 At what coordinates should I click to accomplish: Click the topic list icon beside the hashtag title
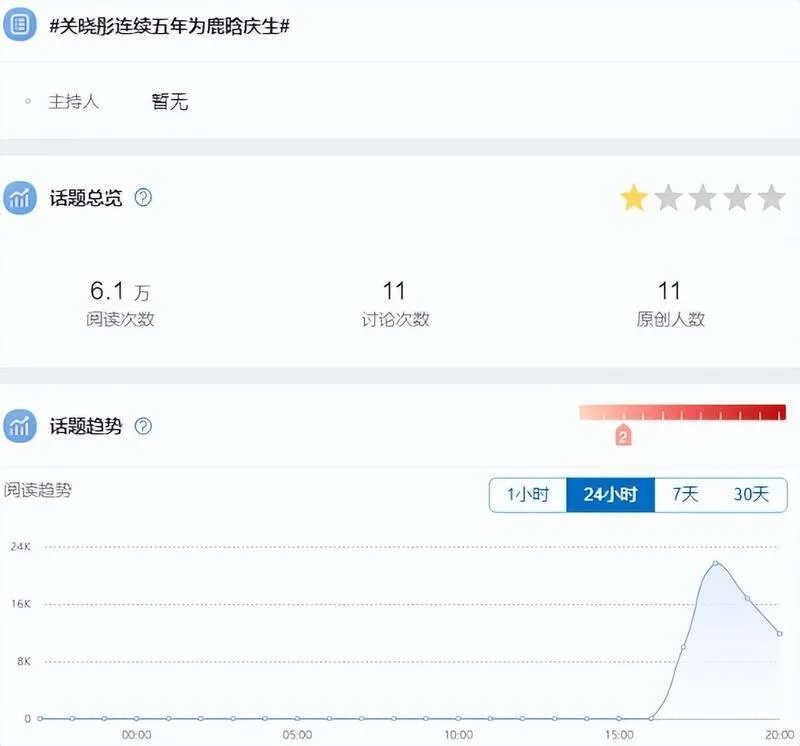[19, 24]
